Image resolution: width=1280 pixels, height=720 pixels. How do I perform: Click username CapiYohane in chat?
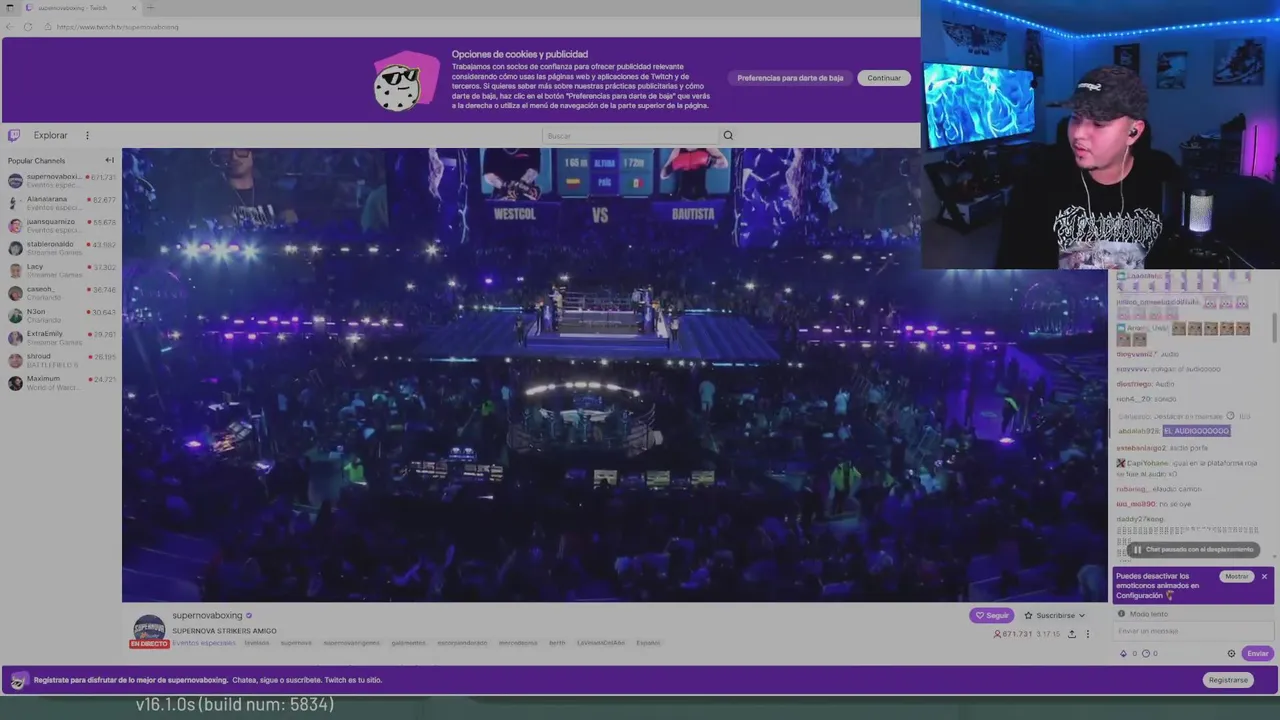tap(1148, 463)
